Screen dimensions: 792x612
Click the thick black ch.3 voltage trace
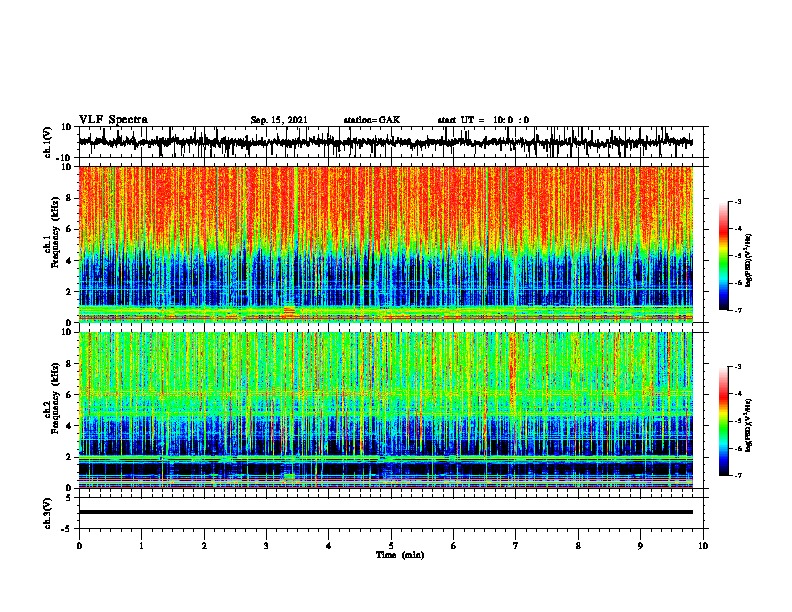tap(386, 512)
